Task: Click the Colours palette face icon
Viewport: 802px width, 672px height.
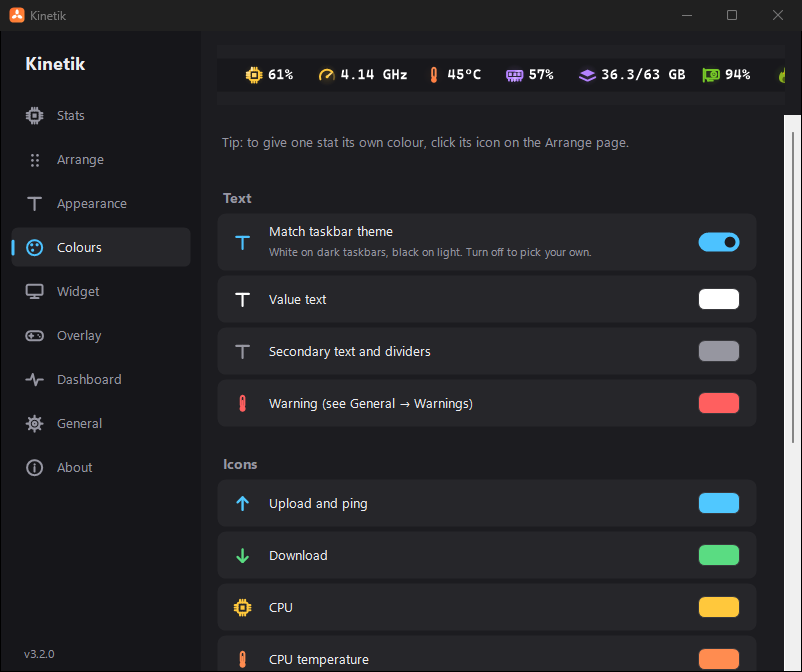Action: 34,248
